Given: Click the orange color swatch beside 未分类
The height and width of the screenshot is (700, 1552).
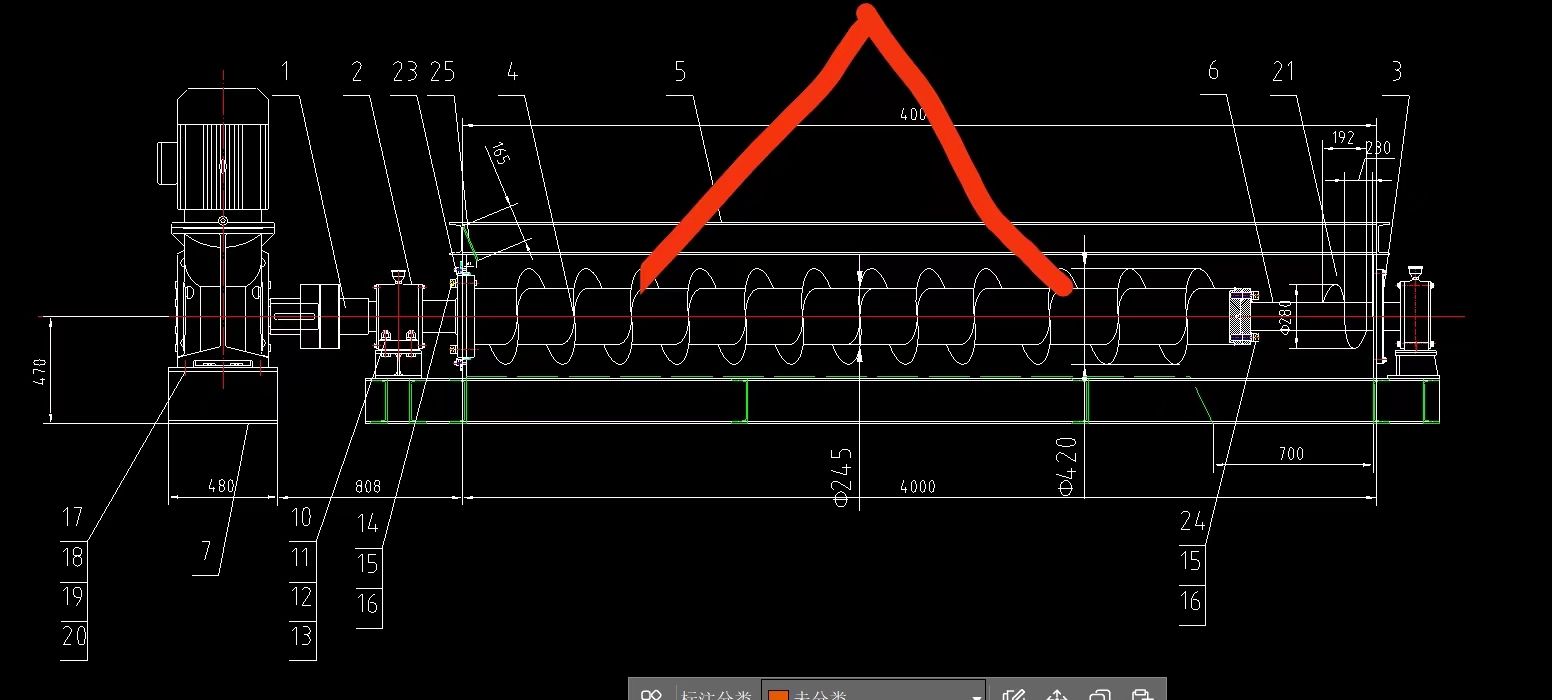Looking at the screenshot, I should coord(778,696).
